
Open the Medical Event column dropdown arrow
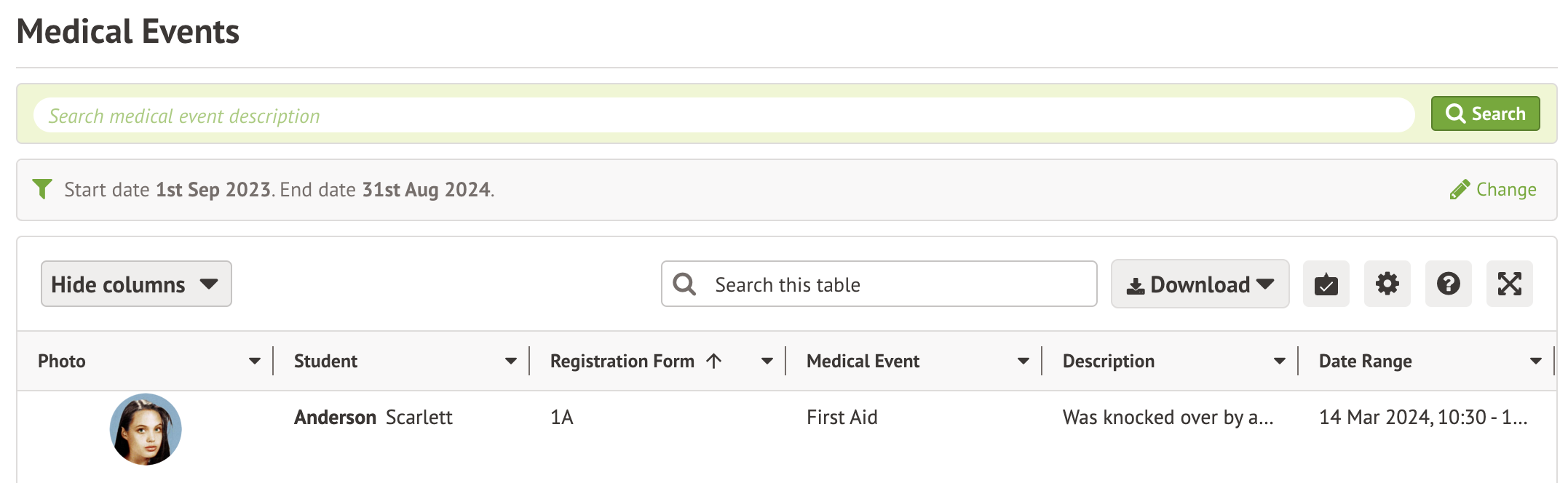(x=1023, y=361)
